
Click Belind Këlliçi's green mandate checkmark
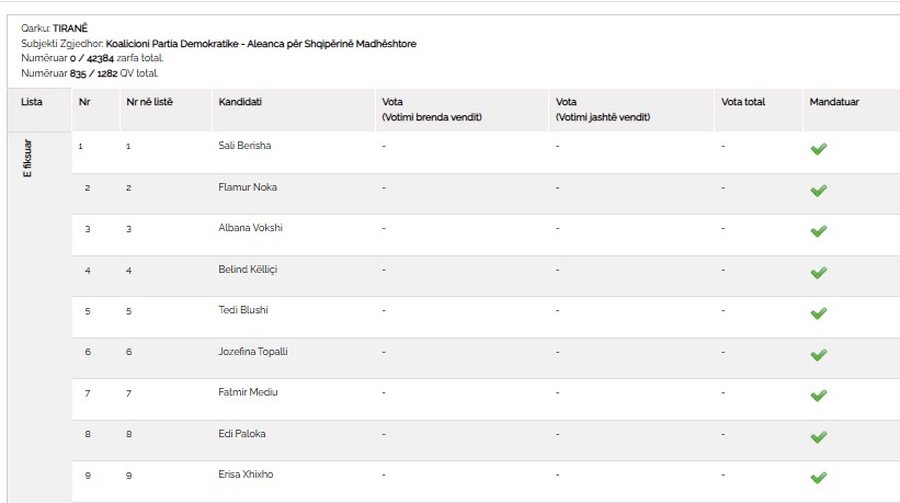(x=818, y=273)
